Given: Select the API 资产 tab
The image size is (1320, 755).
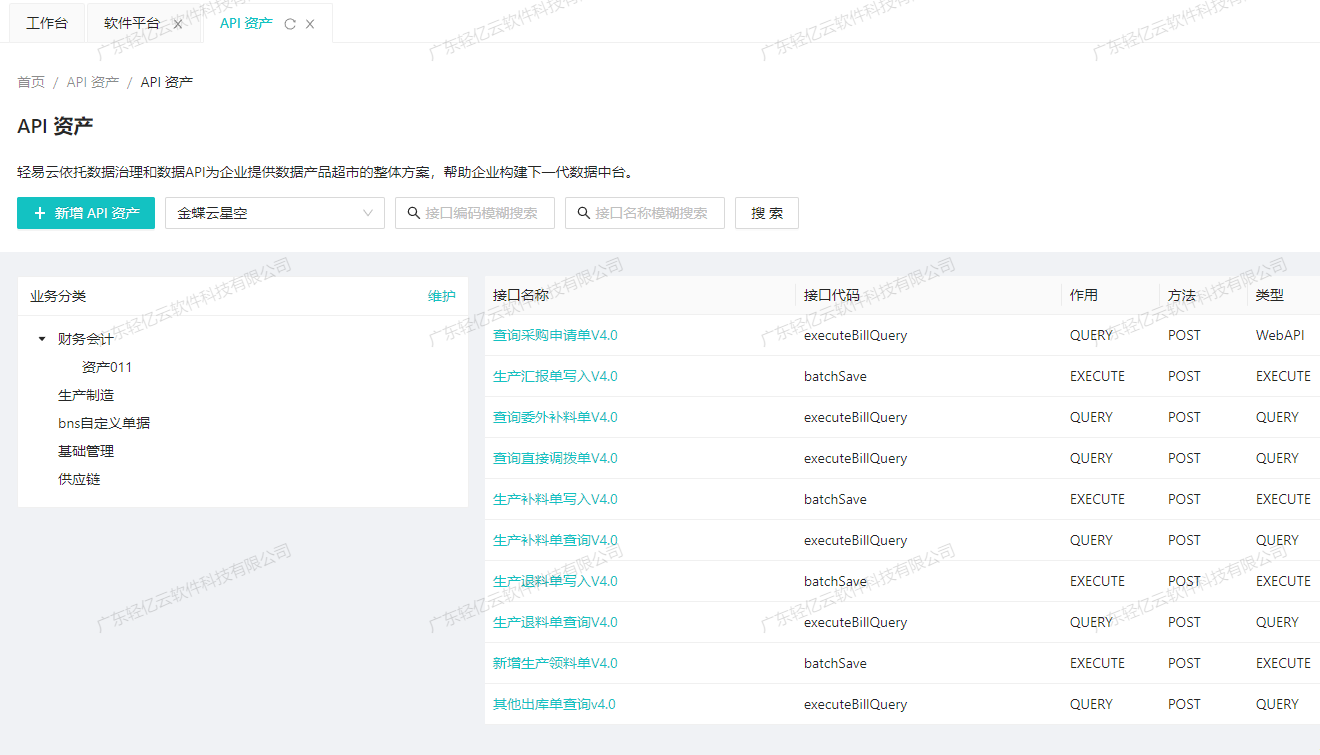Looking at the screenshot, I should (246, 23).
